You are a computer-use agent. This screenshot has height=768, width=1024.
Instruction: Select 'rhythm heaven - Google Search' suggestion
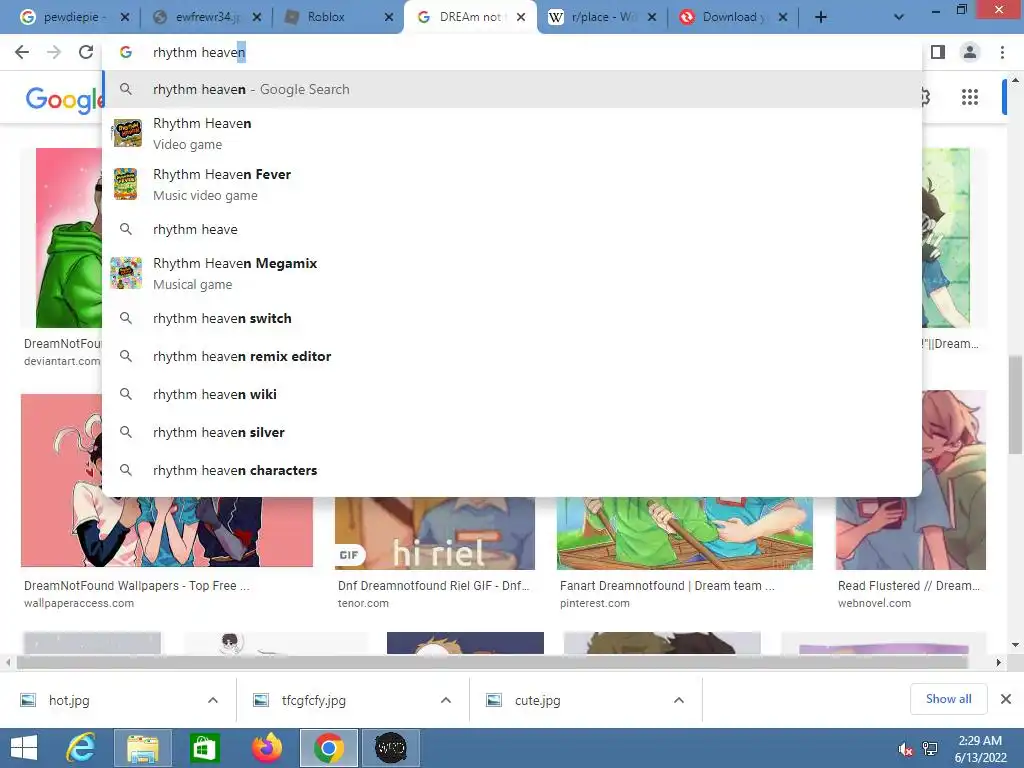coord(513,89)
